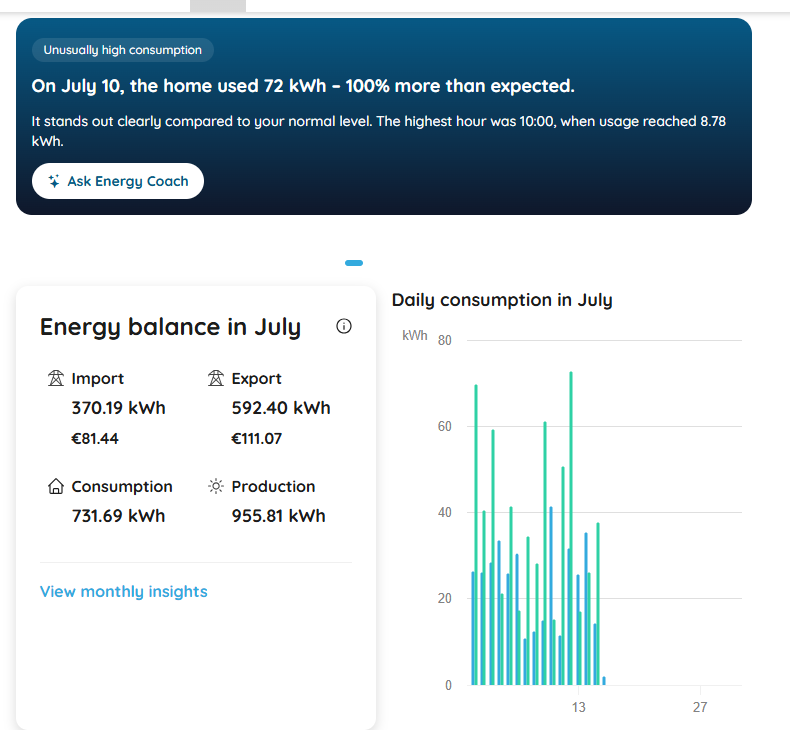Open the View monthly insights link
This screenshot has width=790, height=730.
point(123,591)
